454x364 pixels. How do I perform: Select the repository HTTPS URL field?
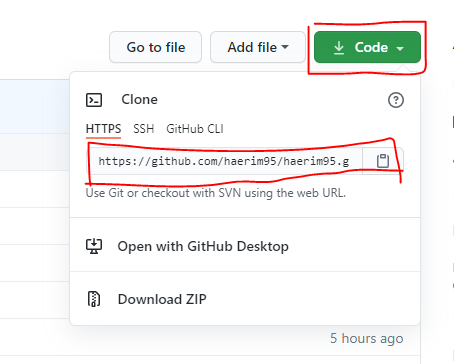[225, 161]
